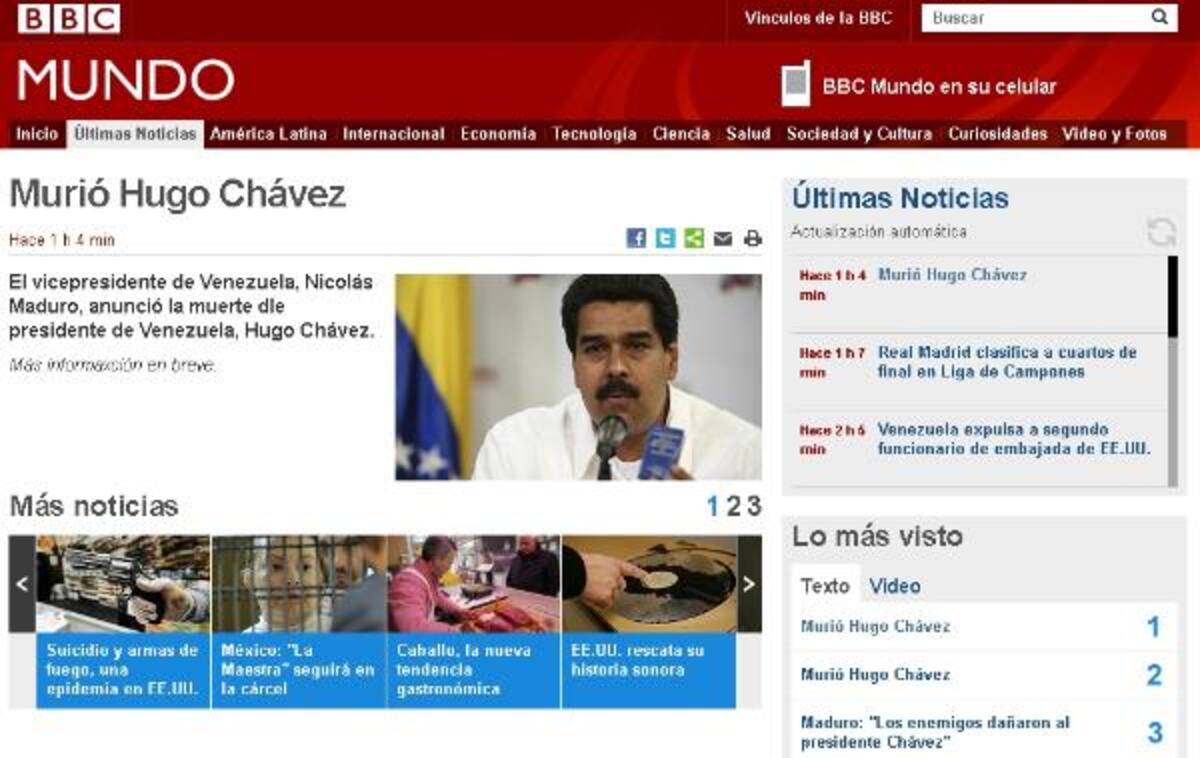Open Maduro: Los enemigos dañaron link

pyautogui.click(x=935, y=732)
